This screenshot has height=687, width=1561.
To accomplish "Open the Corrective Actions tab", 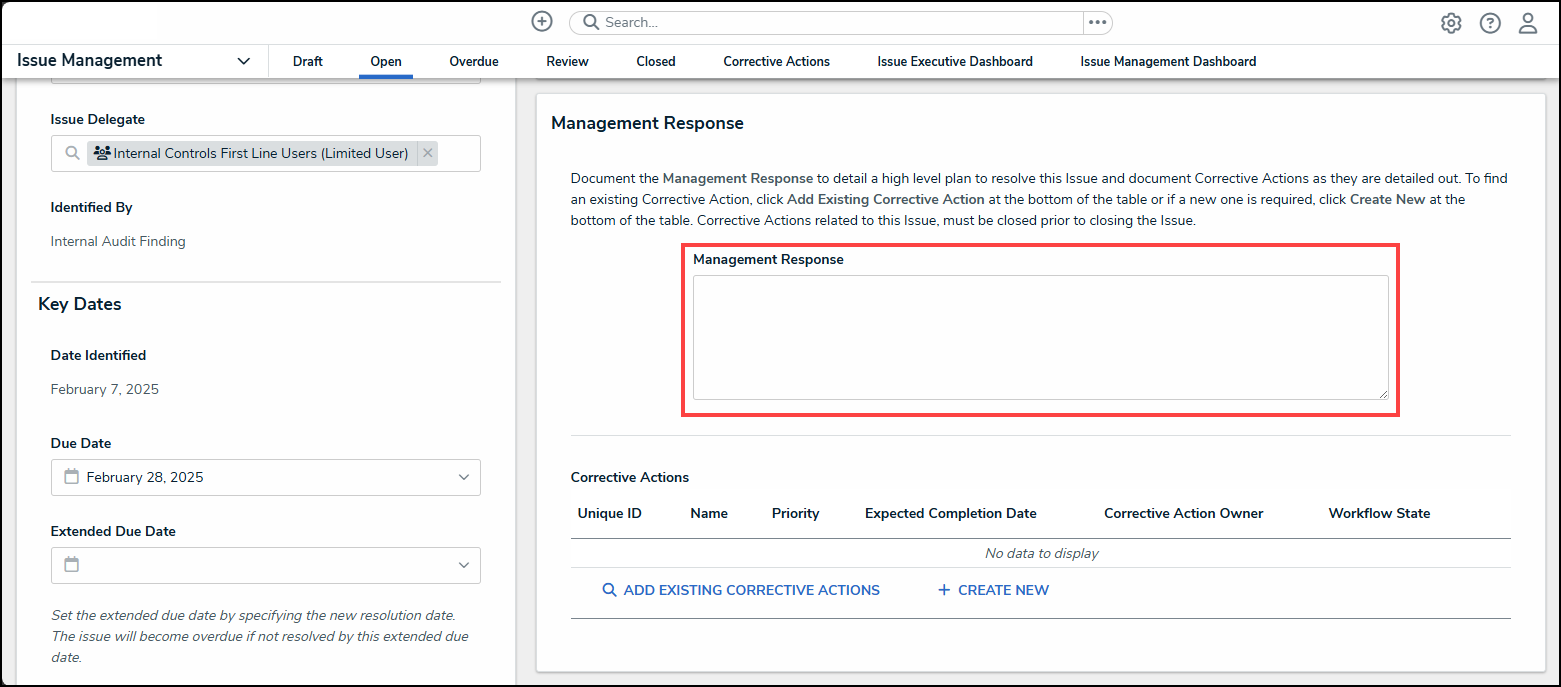I will (x=776, y=61).
